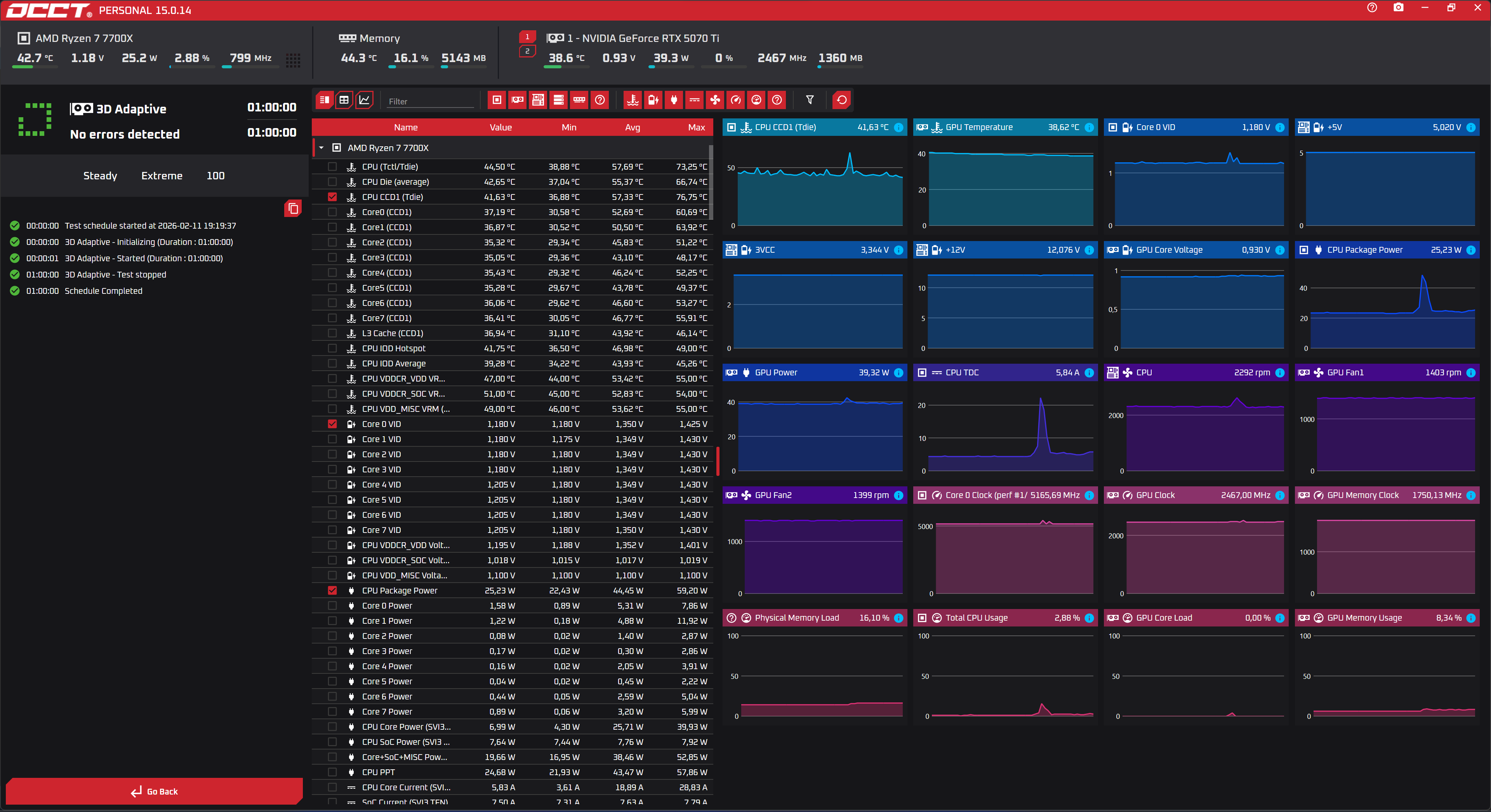The image size is (1491, 812).
Task: Toggle the memory sensor filter icon
Action: [x=579, y=100]
